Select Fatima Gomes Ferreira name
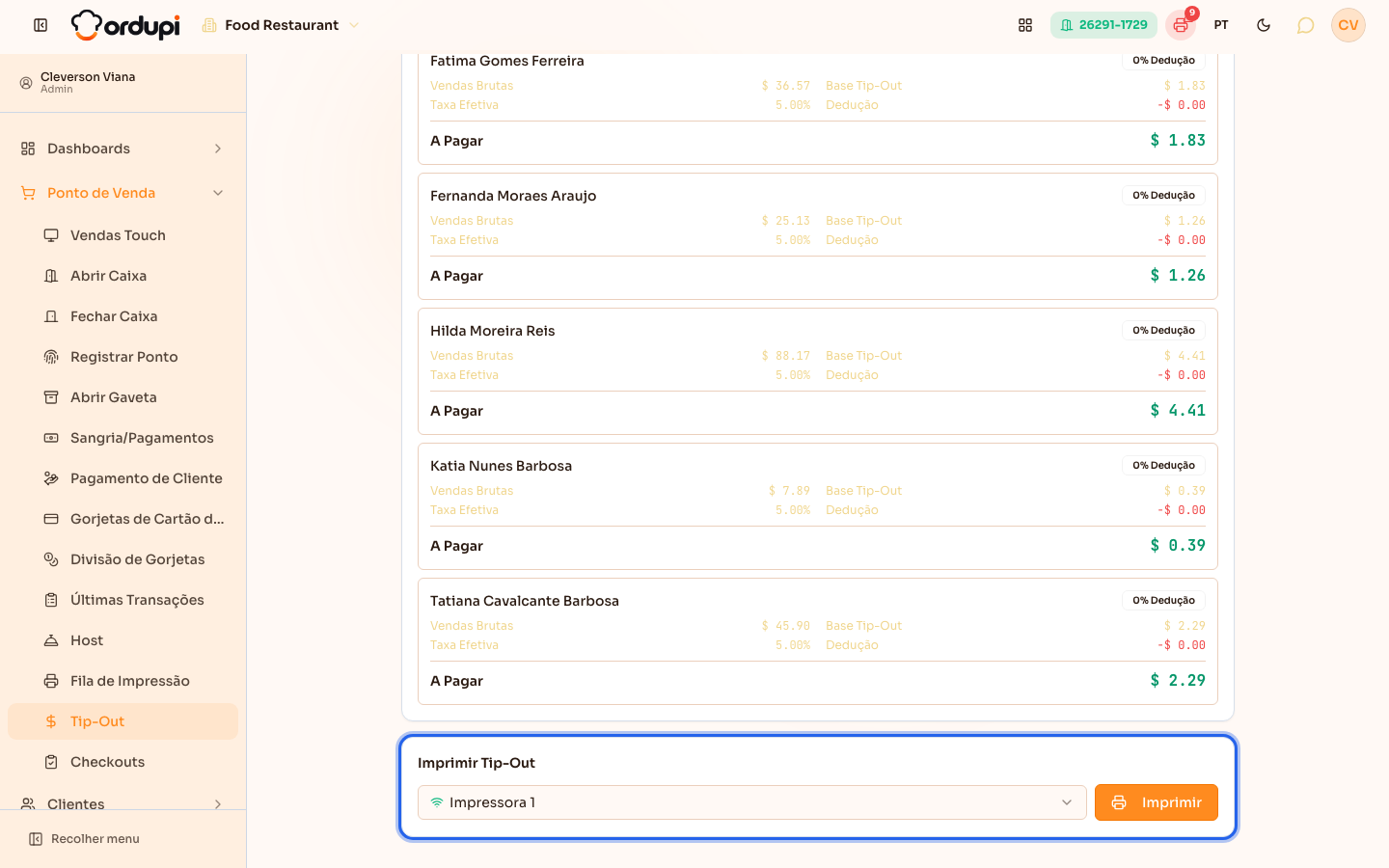 pyautogui.click(x=507, y=61)
